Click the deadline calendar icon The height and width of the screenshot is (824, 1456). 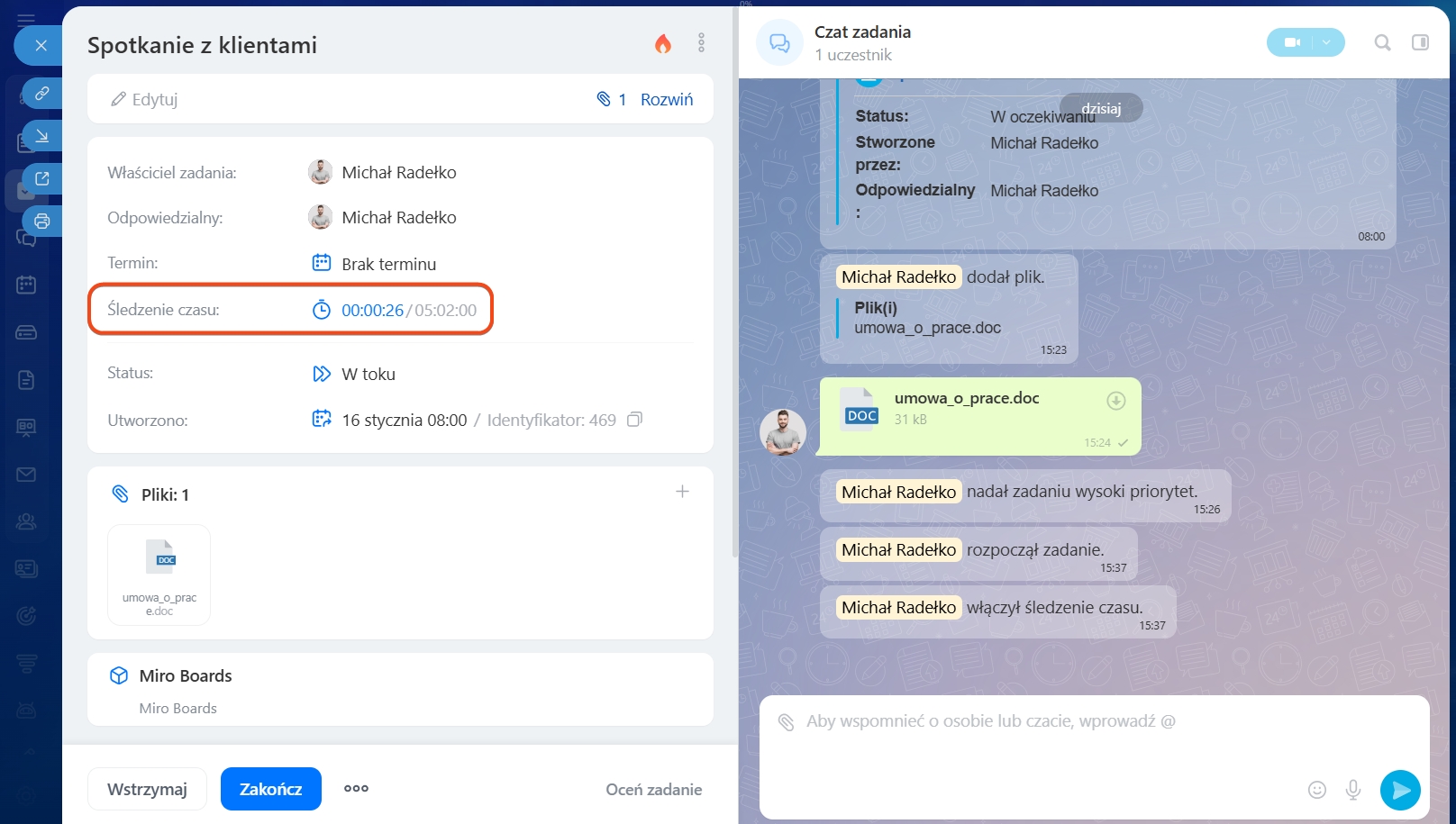coord(322,263)
